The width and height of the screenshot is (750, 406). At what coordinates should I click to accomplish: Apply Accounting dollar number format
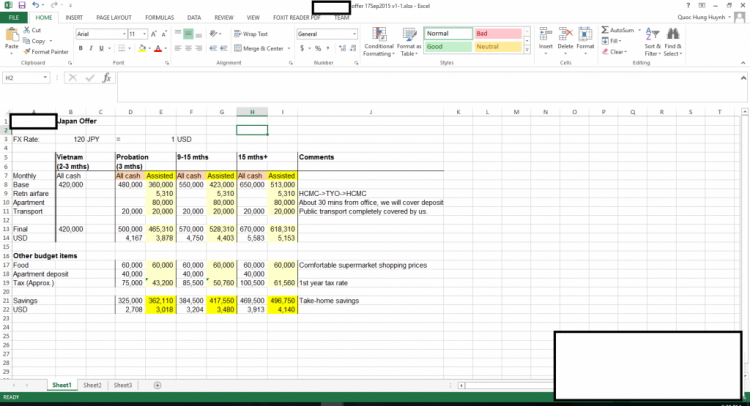click(x=302, y=48)
